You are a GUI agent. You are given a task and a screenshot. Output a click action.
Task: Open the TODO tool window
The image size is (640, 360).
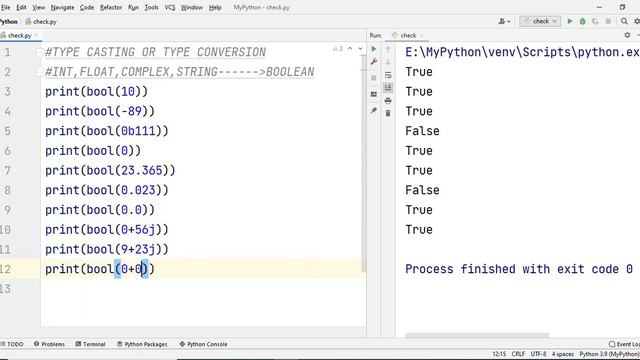pos(12,344)
